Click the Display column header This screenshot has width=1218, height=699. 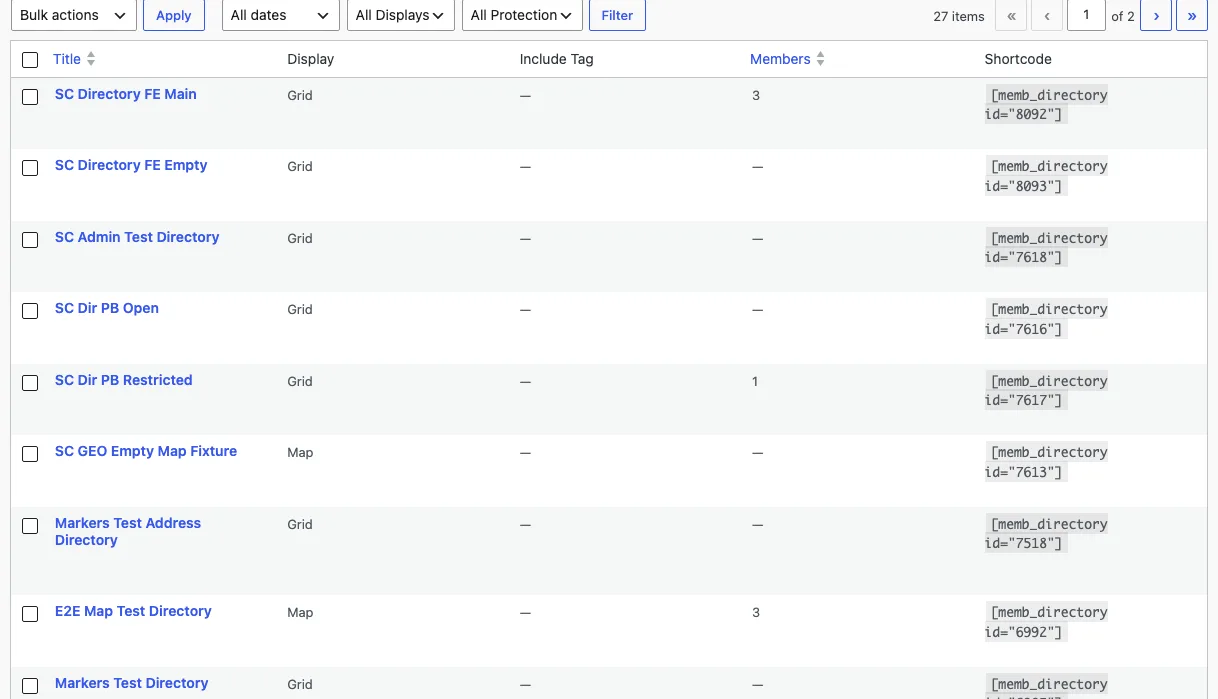click(x=311, y=59)
